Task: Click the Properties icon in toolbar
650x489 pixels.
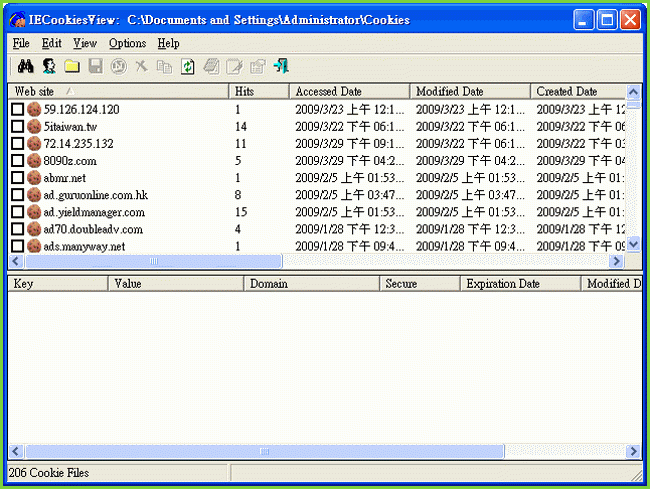Action: tap(257, 66)
